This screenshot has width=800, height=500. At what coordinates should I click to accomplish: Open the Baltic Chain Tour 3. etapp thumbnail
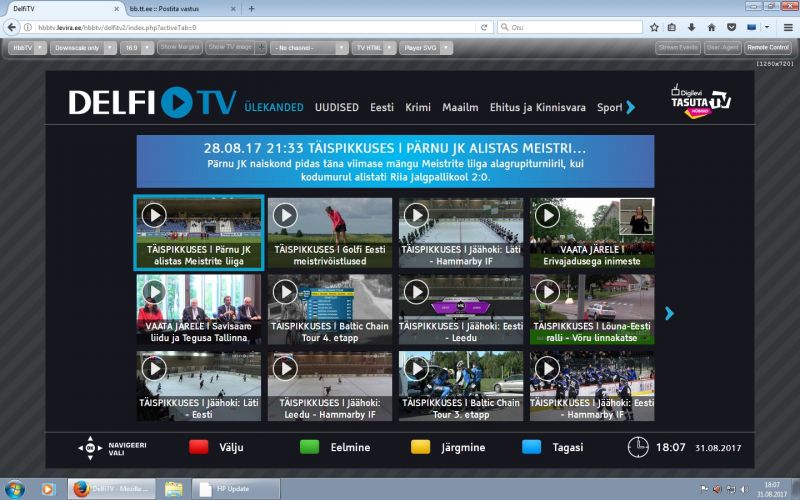[x=461, y=386]
